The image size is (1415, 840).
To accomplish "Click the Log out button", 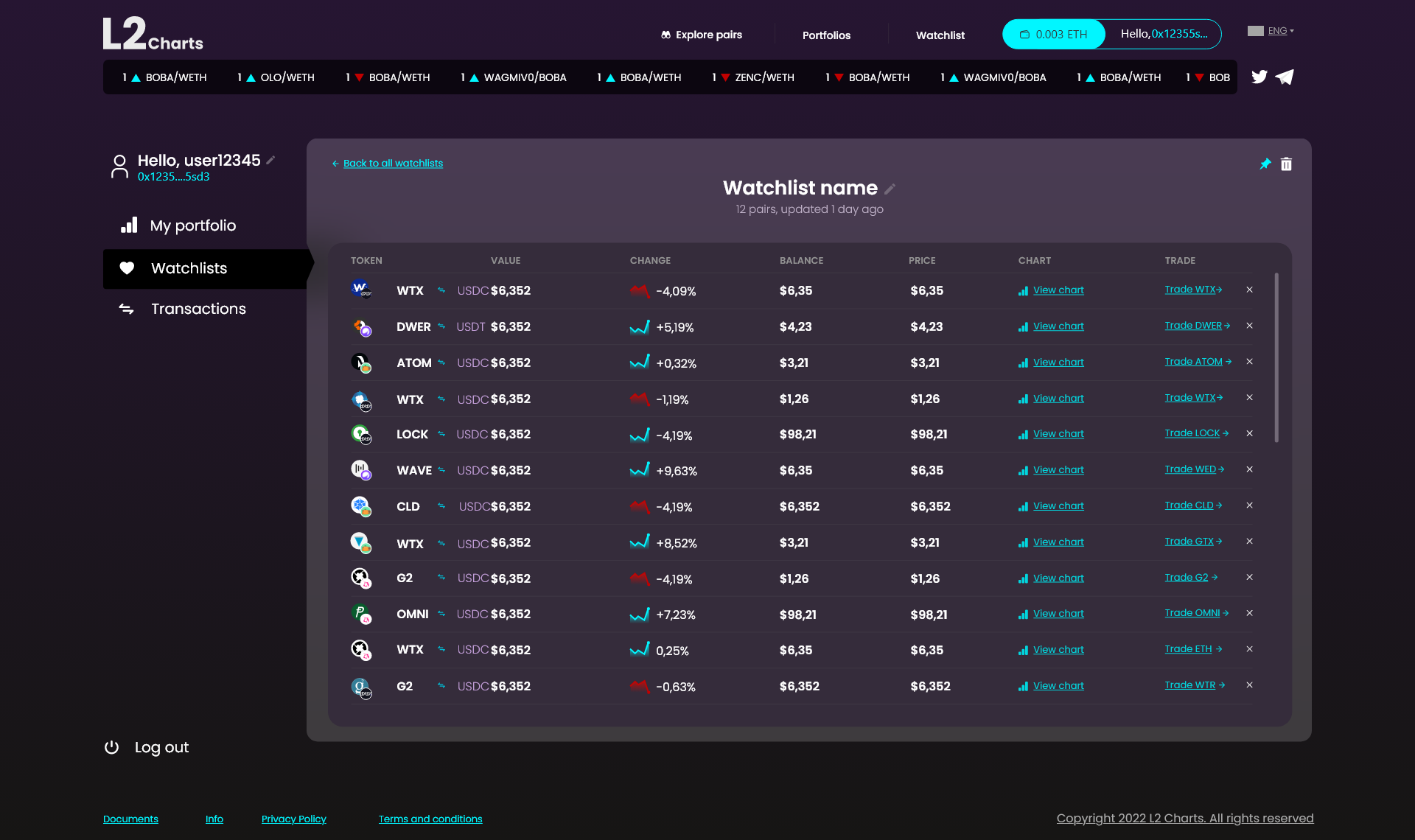I will point(147,747).
